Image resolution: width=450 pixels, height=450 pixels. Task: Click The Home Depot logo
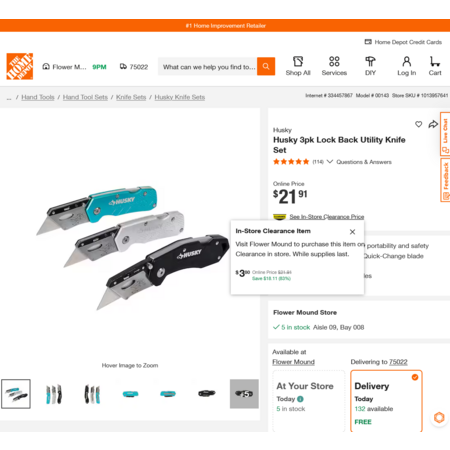click(x=20, y=66)
